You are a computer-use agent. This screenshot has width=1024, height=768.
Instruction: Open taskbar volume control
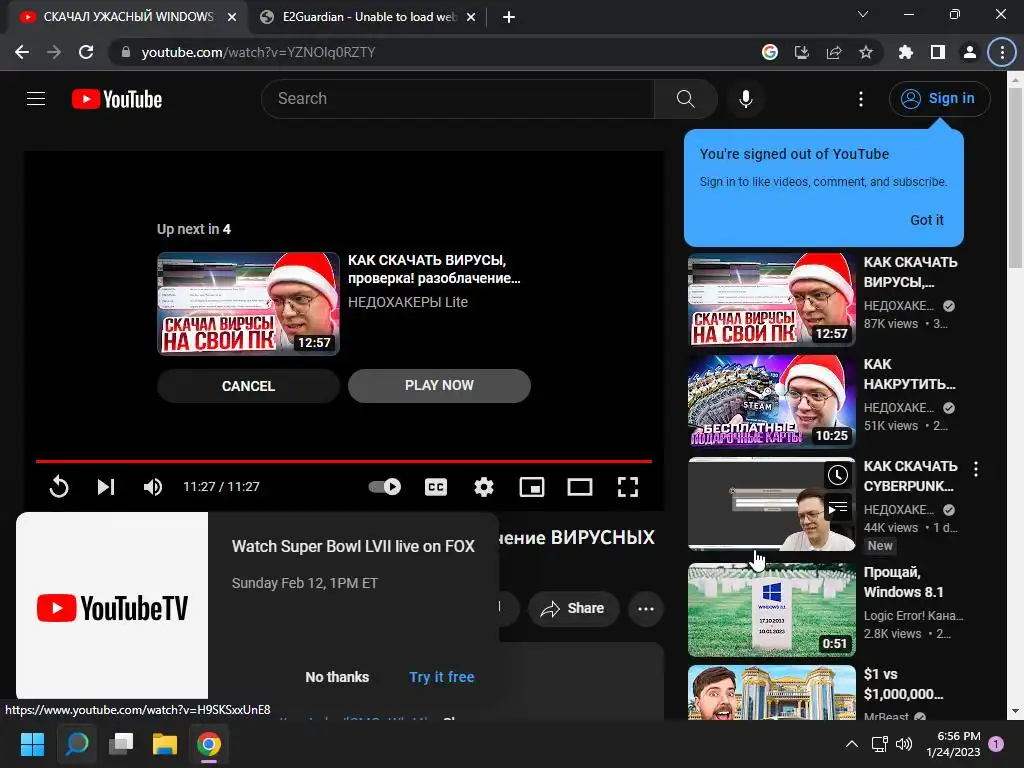[904, 744]
